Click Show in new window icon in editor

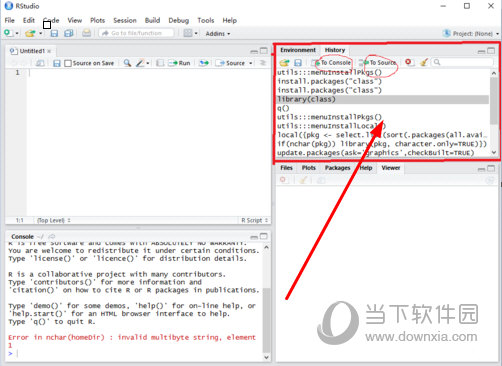(40, 63)
